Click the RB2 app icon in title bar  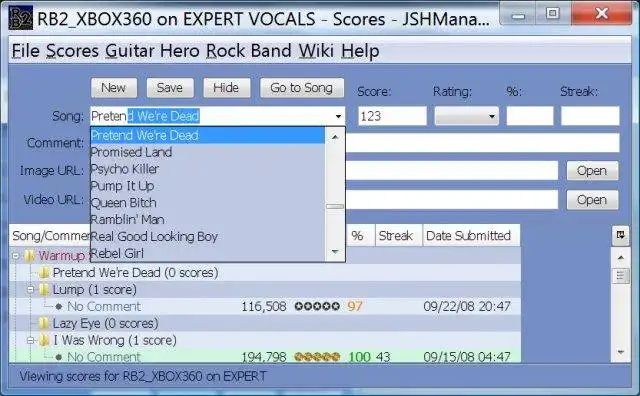tap(20, 18)
